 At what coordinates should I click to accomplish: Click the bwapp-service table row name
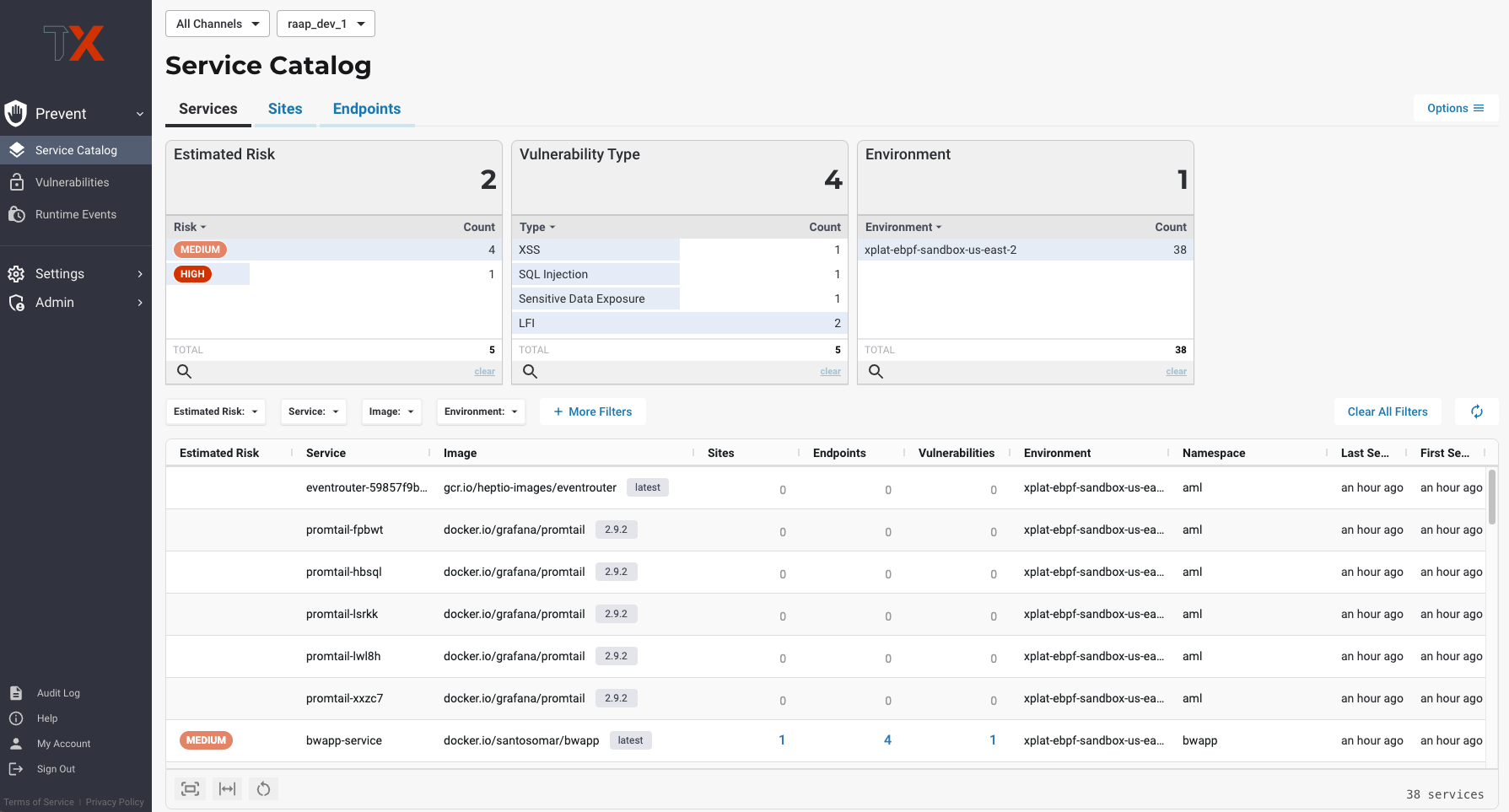tap(344, 740)
